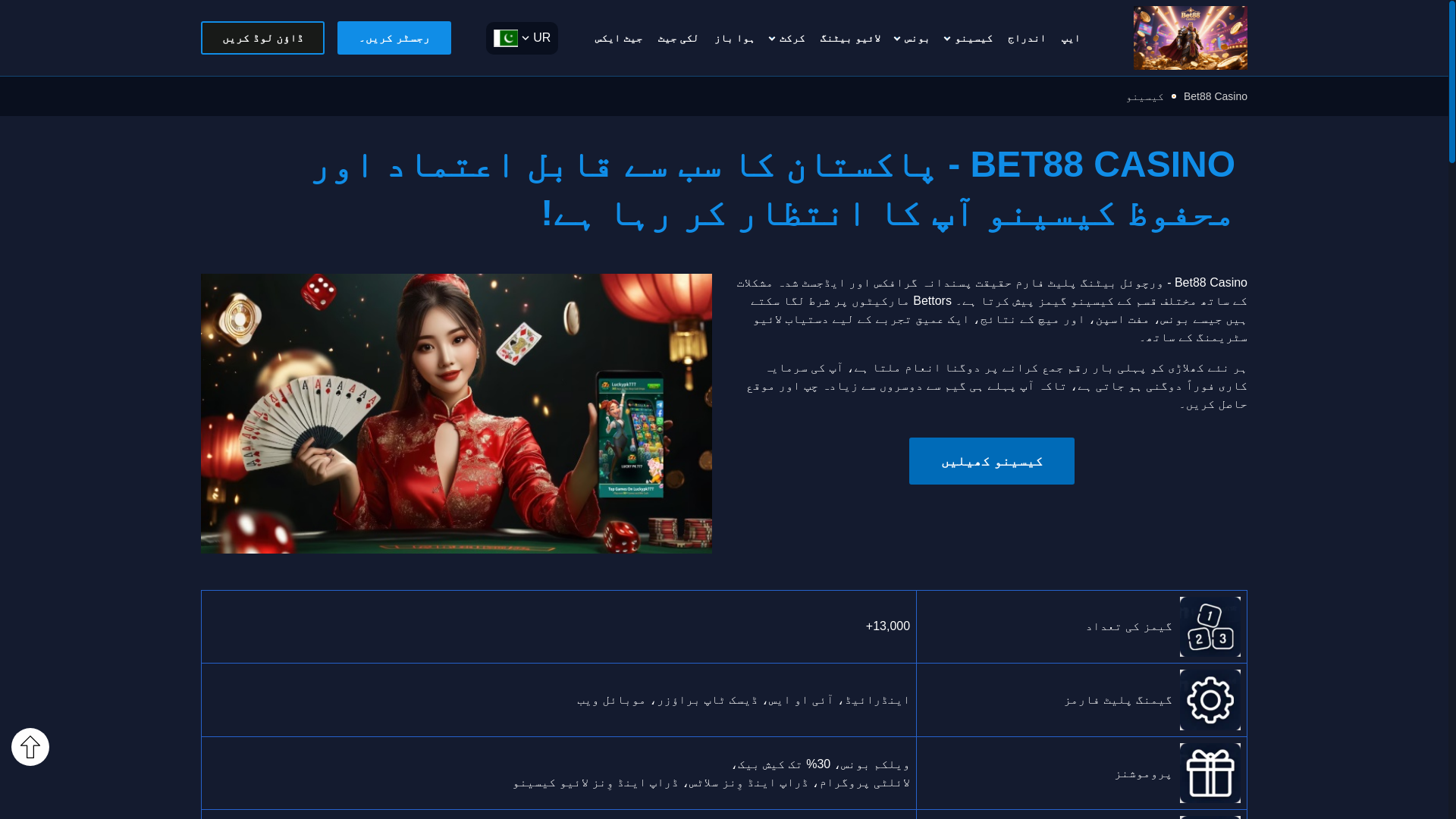Viewport: 1456px width, 819px height.
Task: Expand the کیسینو menu chevron
Action: tap(947, 39)
